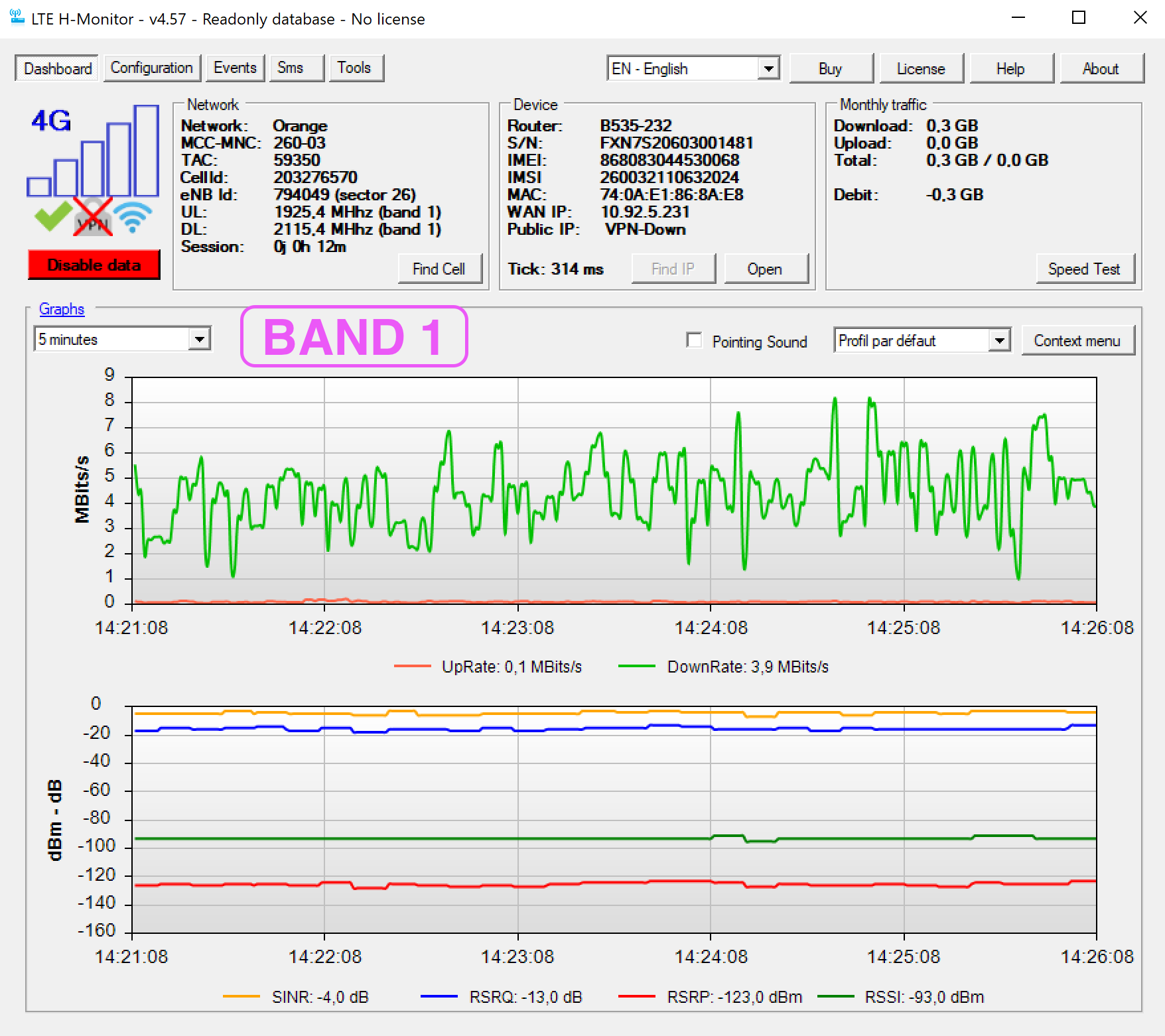1165x1036 pixels.
Task: Click the TAC value 59350
Action: [297, 160]
